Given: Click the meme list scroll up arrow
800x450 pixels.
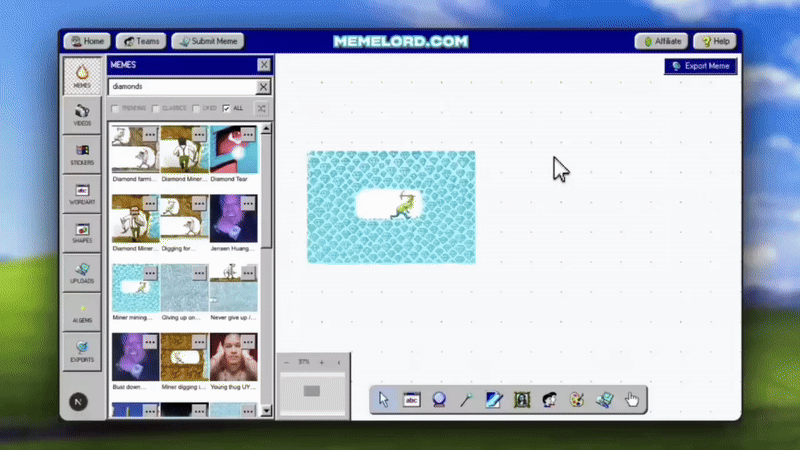Looking at the screenshot, I should [x=266, y=129].
